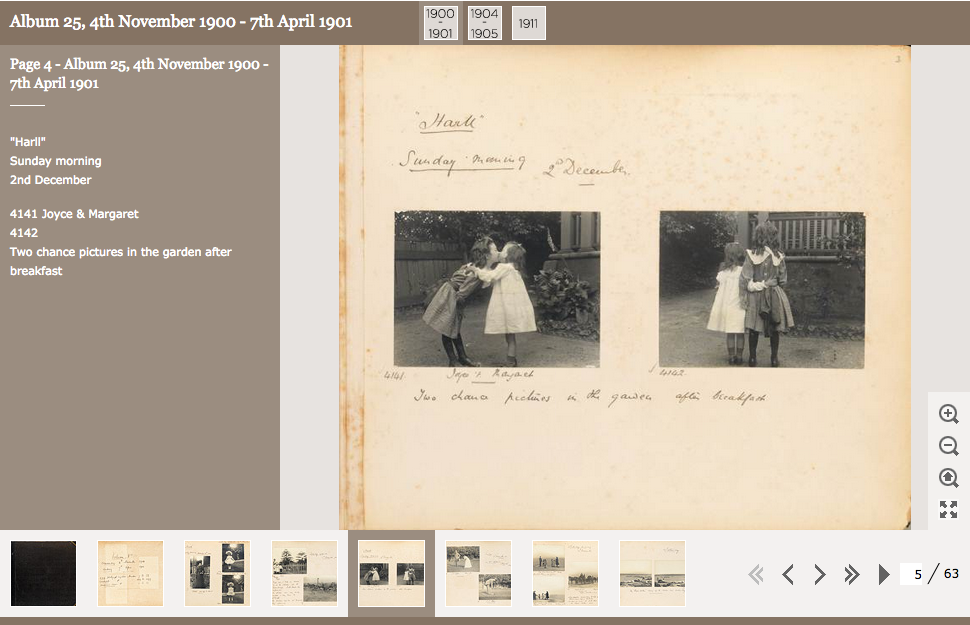Screen dimensions: 970x625
Task: Open the thumbnail showing a tree scene
Action: (x=304, y=573)
